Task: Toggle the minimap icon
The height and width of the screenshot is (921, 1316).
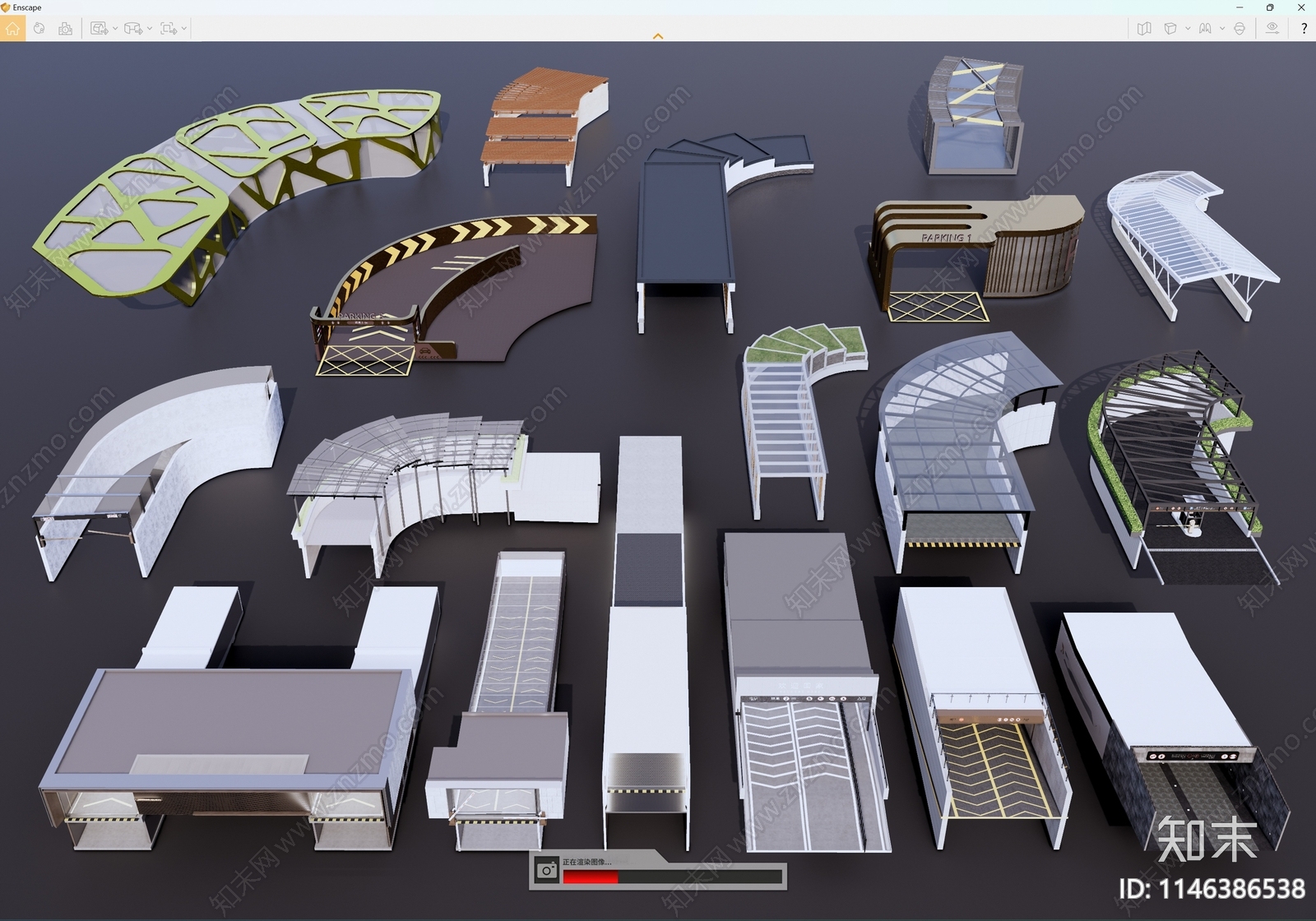Action: click(x=1144, y=28)
